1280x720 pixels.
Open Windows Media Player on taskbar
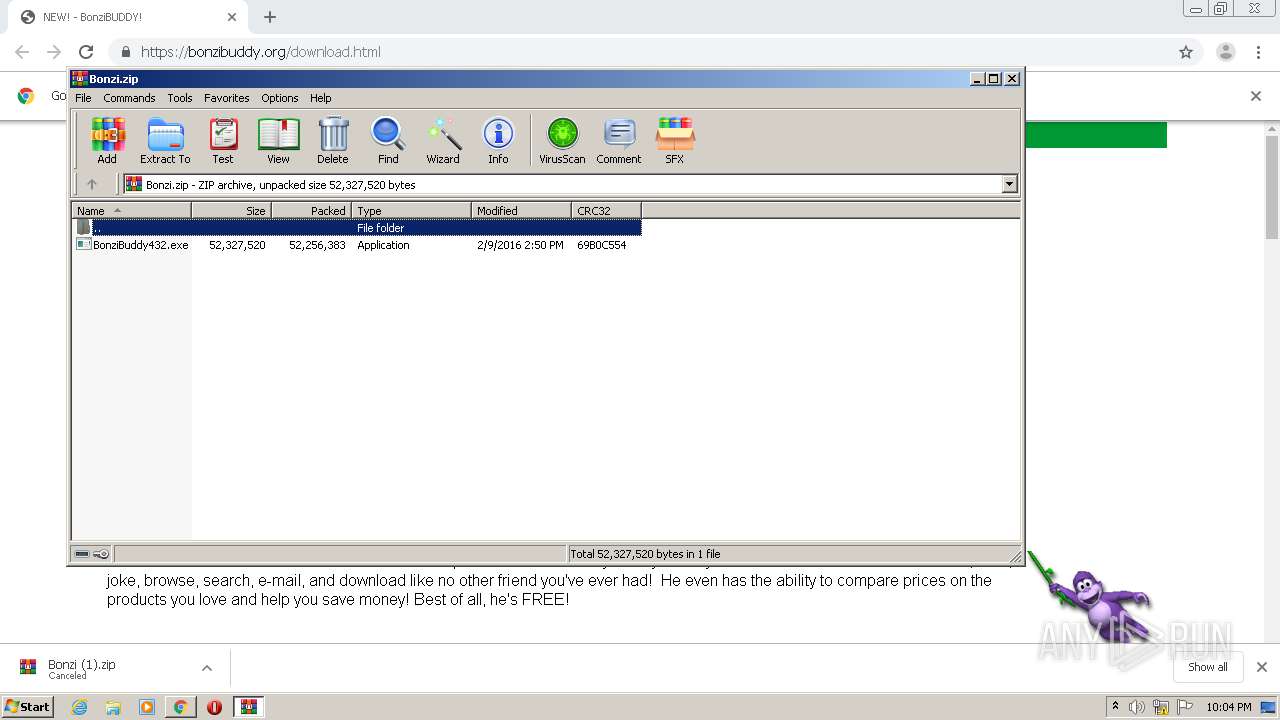tap(147, 707)
